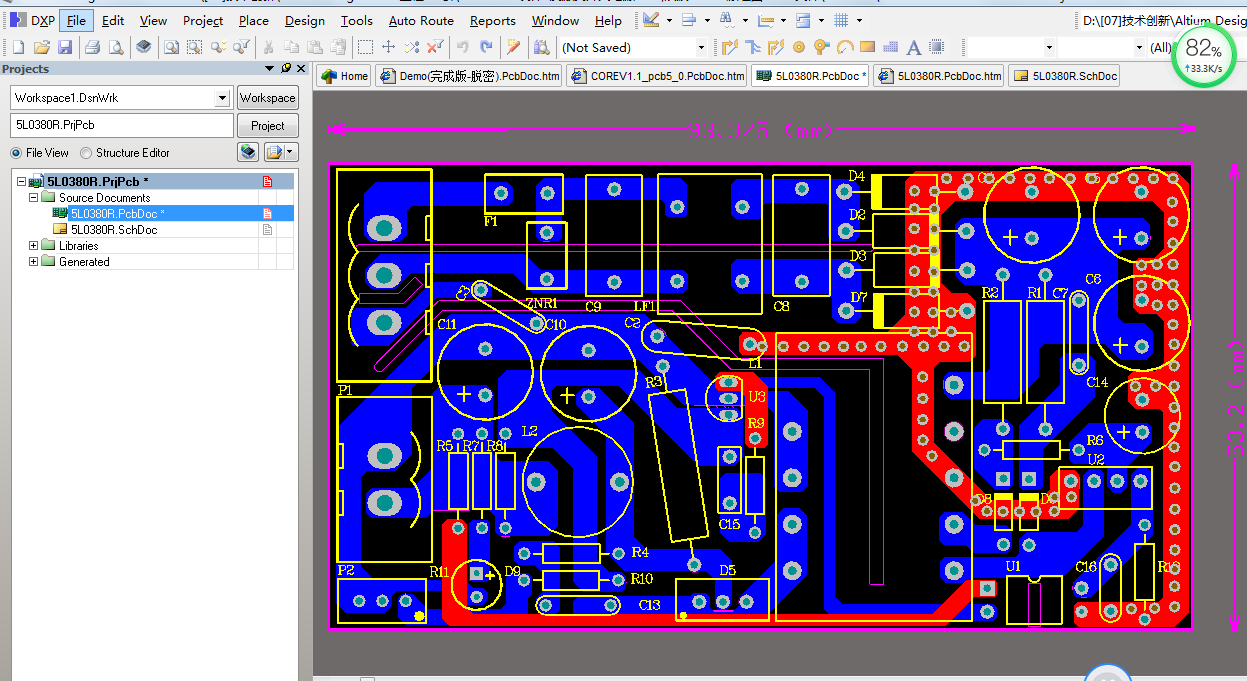Viewport: 1247px width, 681px height.
Task: Click the Project button
Action: point(267,126)
